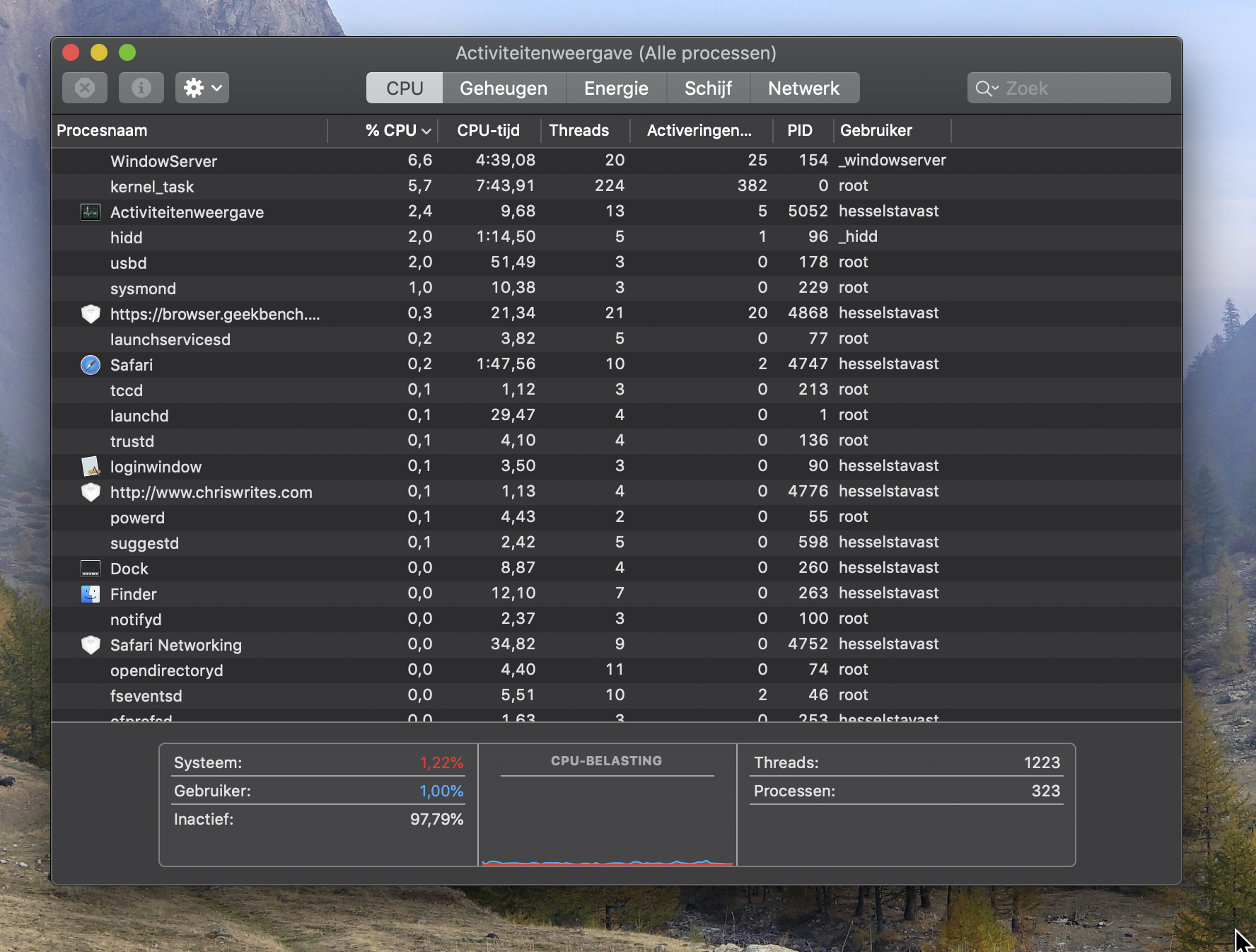The width and height of the screenshot is (1256, 952).
Task: Switch to the Geheugen tab
Action: click(504, 88)
